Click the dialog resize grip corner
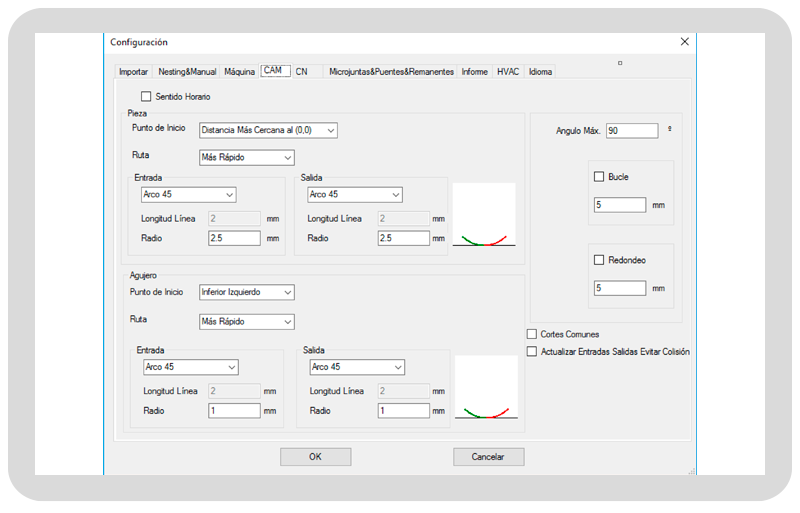This screenshot has width=800, height=513. click(x=692, y=472)
